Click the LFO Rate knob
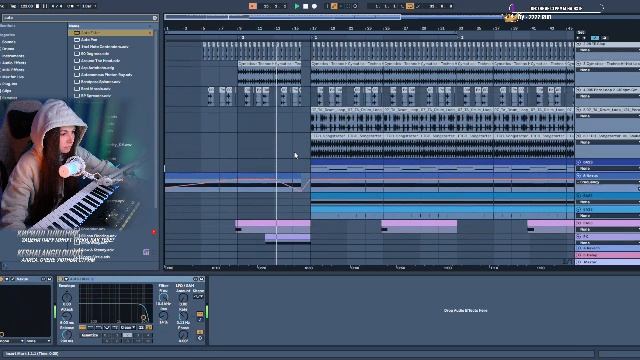Image resolution: width=640 pixels, height=360 pixels. (x=183, y=316)
